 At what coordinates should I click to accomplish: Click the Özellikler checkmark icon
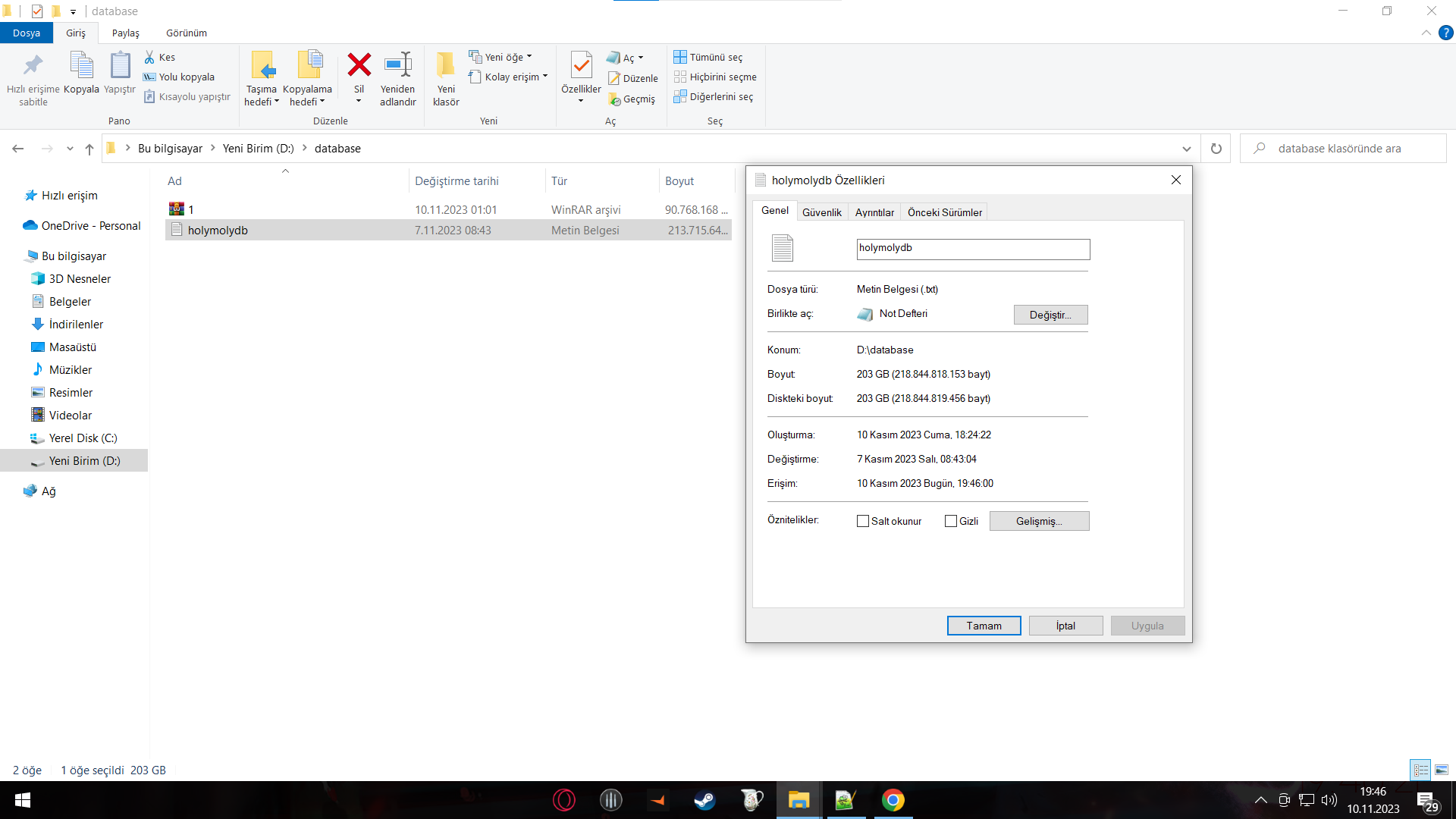pyautogui.click(x=581, y=65)
